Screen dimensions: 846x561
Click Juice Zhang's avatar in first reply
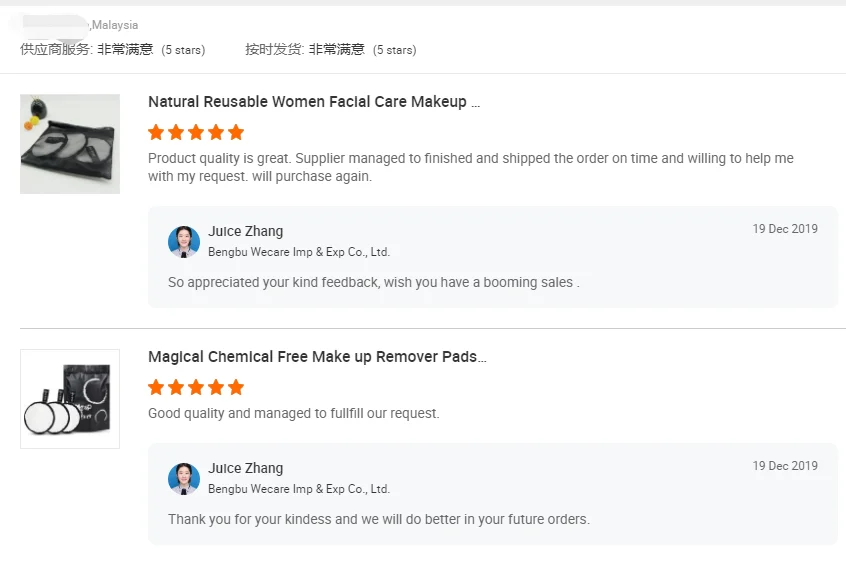(184, 242)
